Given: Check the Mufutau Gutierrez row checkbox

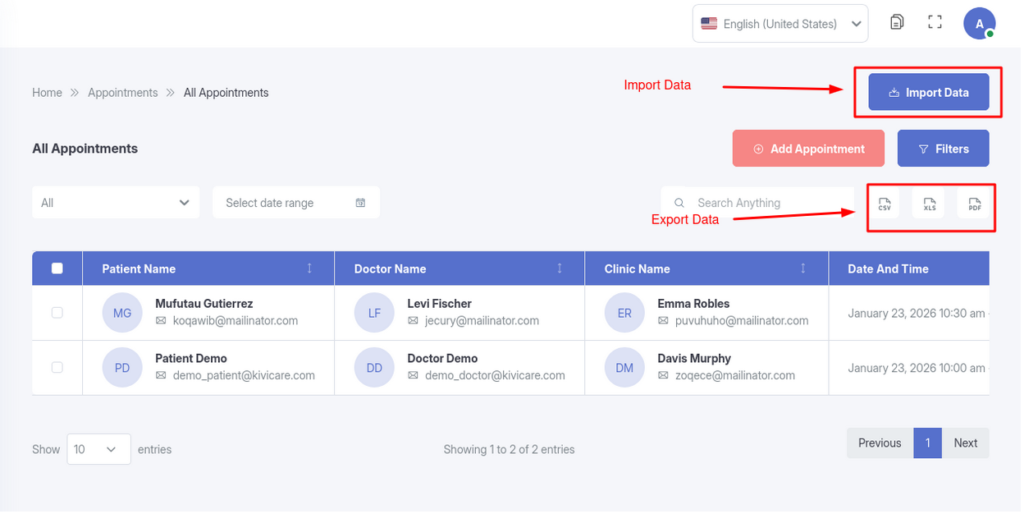Looking at the screenshot, I should click(x=57, y=313).
